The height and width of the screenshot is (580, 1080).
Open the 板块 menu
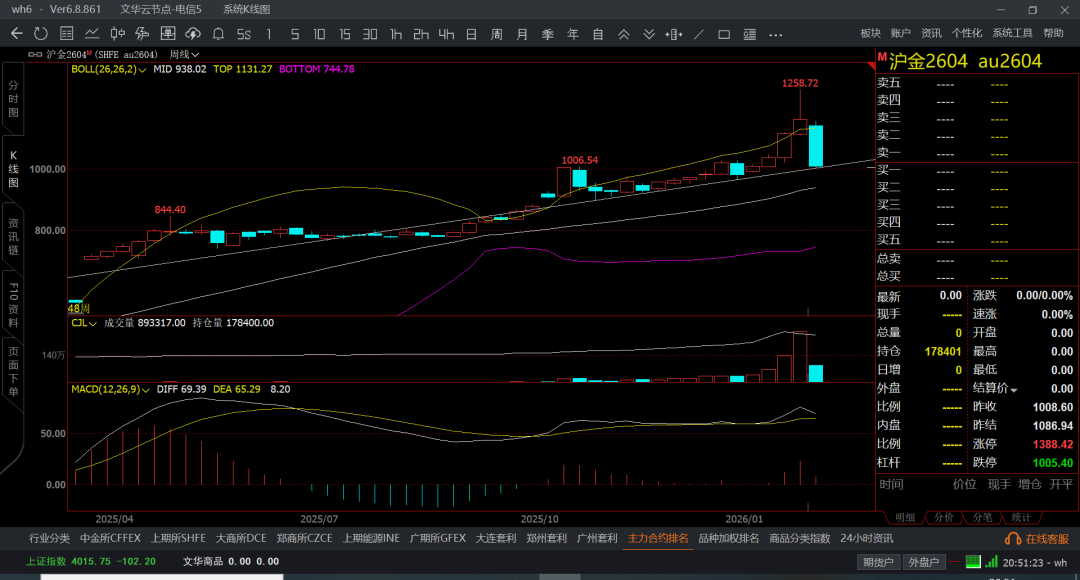point(871,33)
